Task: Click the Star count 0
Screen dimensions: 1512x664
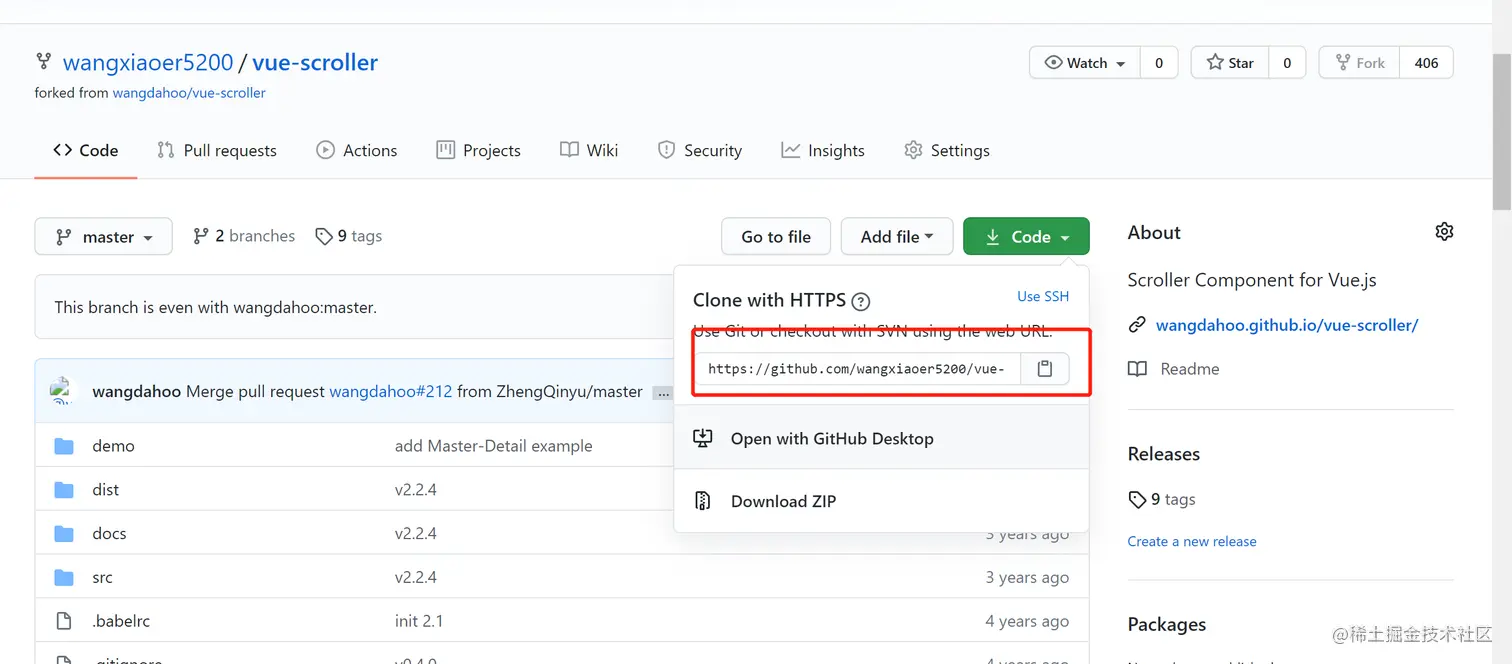Action: point(1287,63)
